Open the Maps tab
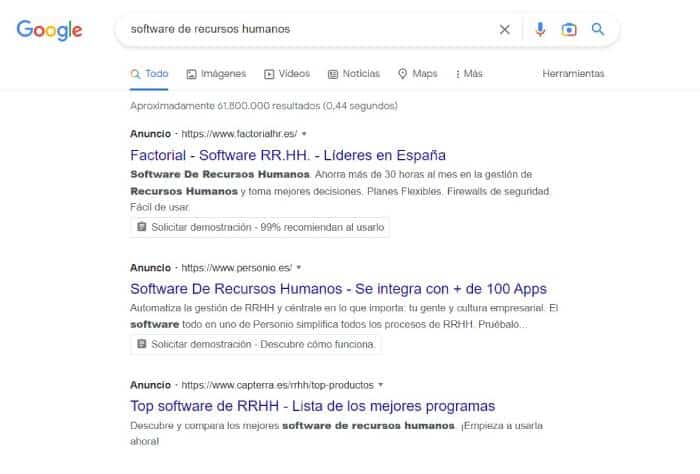The height and width of the screenshot is (474, 700). click(417, 74)
